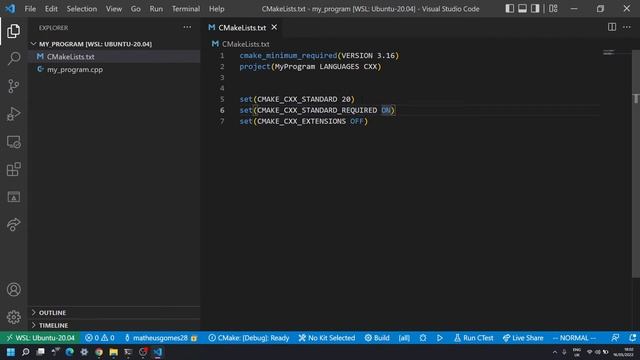
Task: Open the Terminal menu
Action: [186, 9]
